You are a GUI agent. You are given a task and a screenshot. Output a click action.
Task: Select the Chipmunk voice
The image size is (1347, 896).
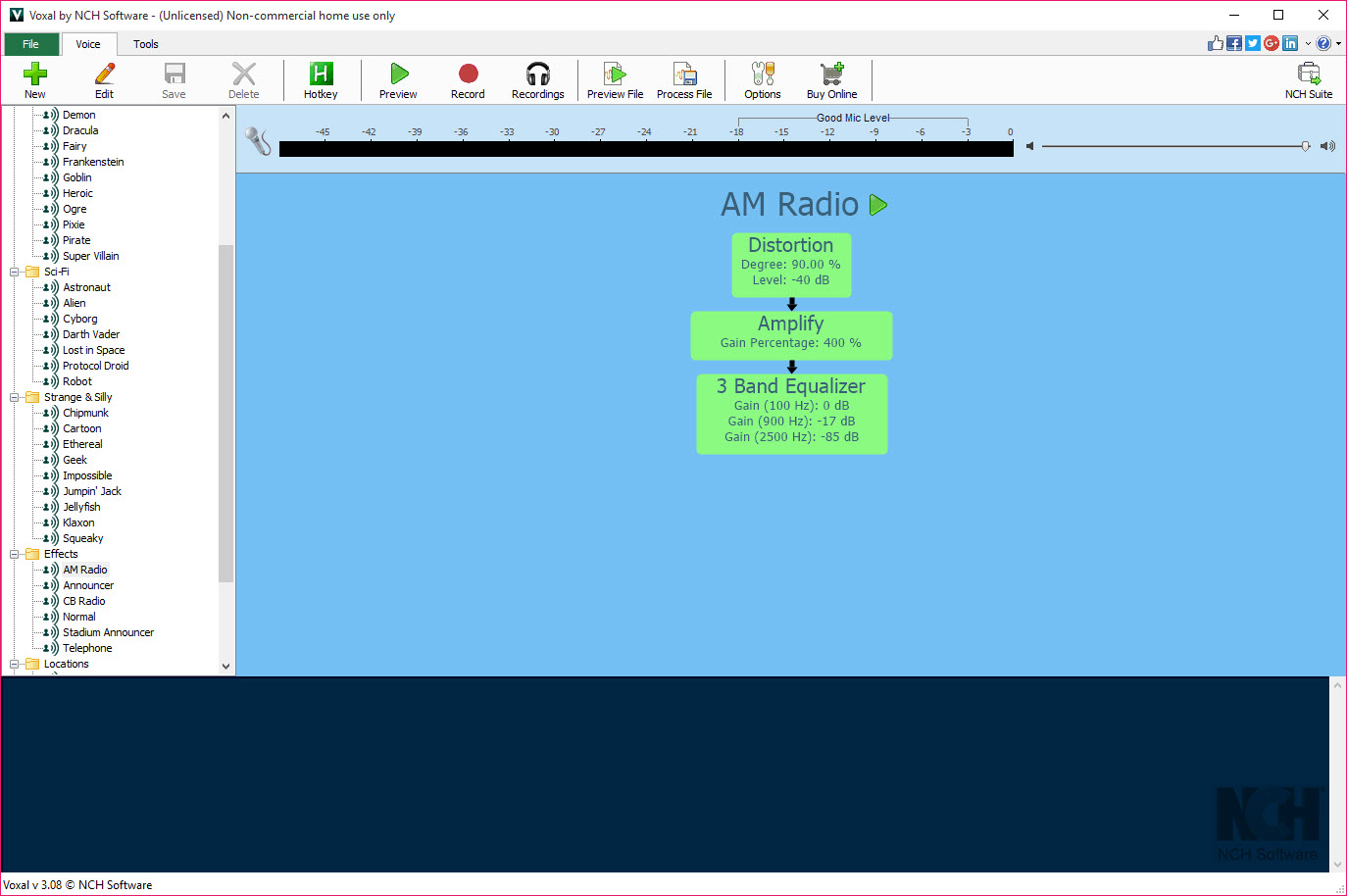[85, 413]
